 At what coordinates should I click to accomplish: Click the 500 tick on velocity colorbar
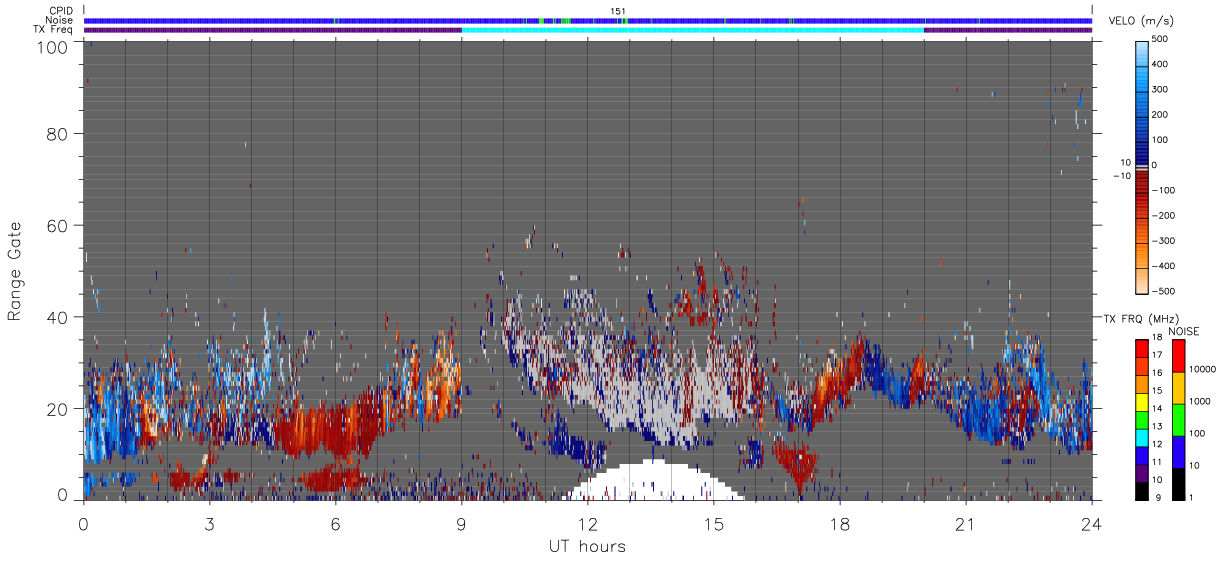(x=1160, y=39)
